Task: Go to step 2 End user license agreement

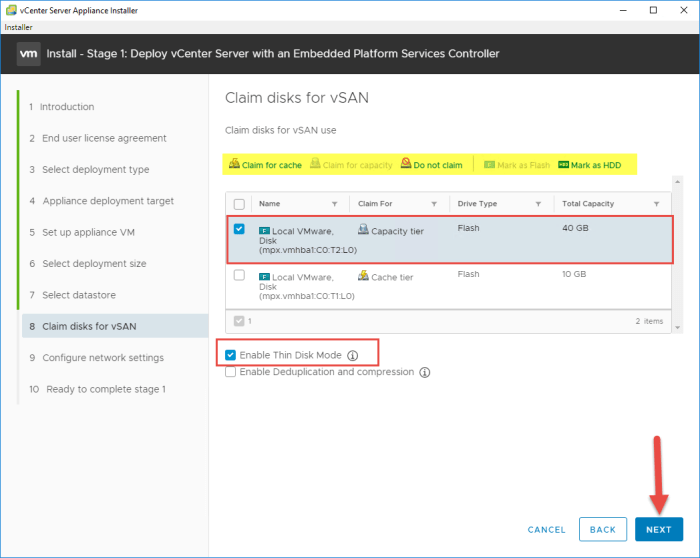Action: pos(98,138)
